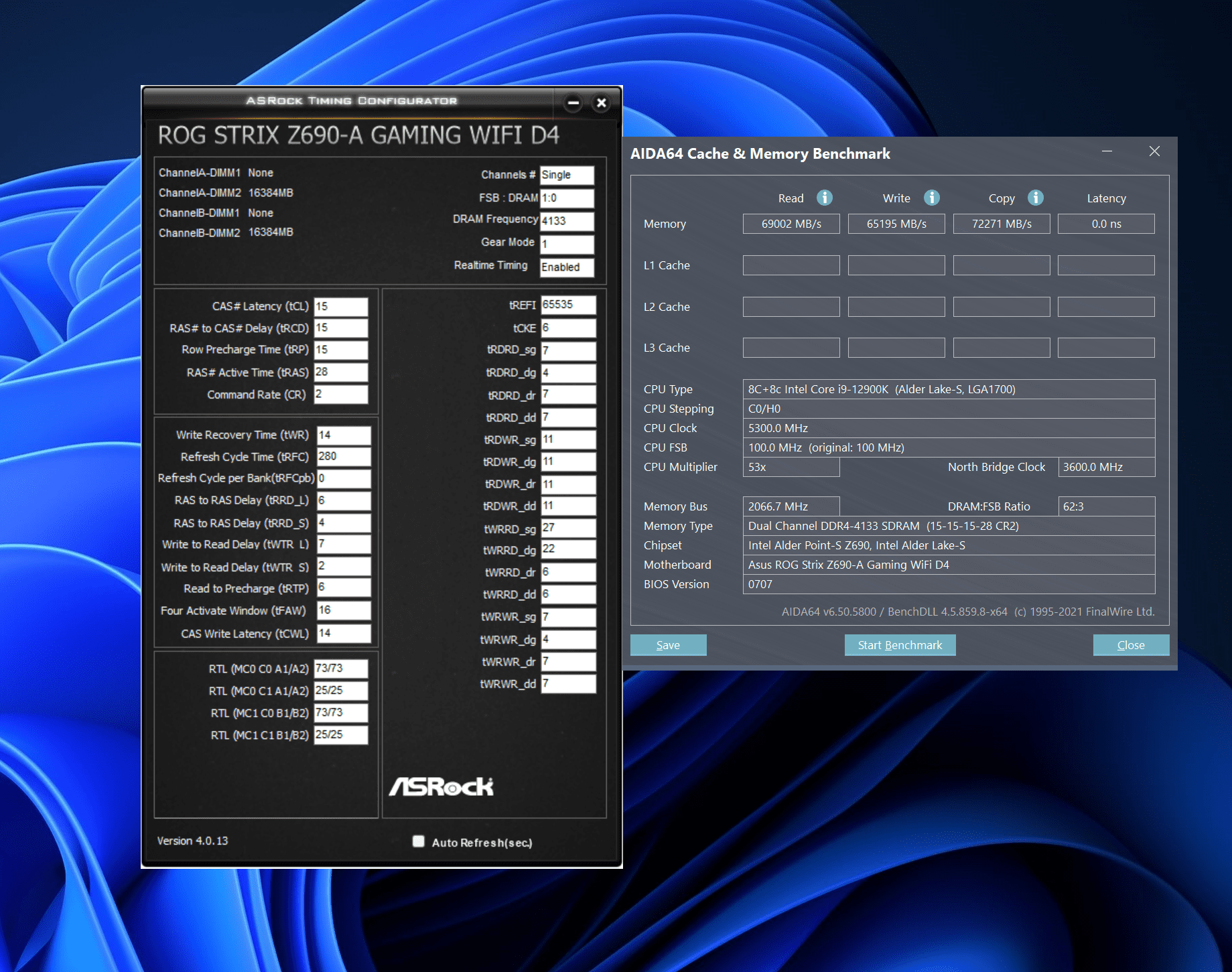Image resolution: width=1232 pixels, height=972 pixels.
Task: Click the Read info icon
Action: (x=824, y=198)
